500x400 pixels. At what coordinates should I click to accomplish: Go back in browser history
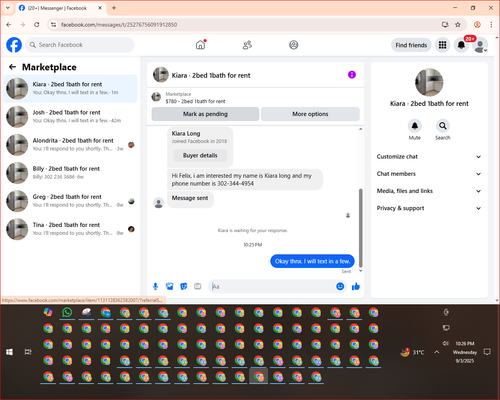(x=9, y=24)
